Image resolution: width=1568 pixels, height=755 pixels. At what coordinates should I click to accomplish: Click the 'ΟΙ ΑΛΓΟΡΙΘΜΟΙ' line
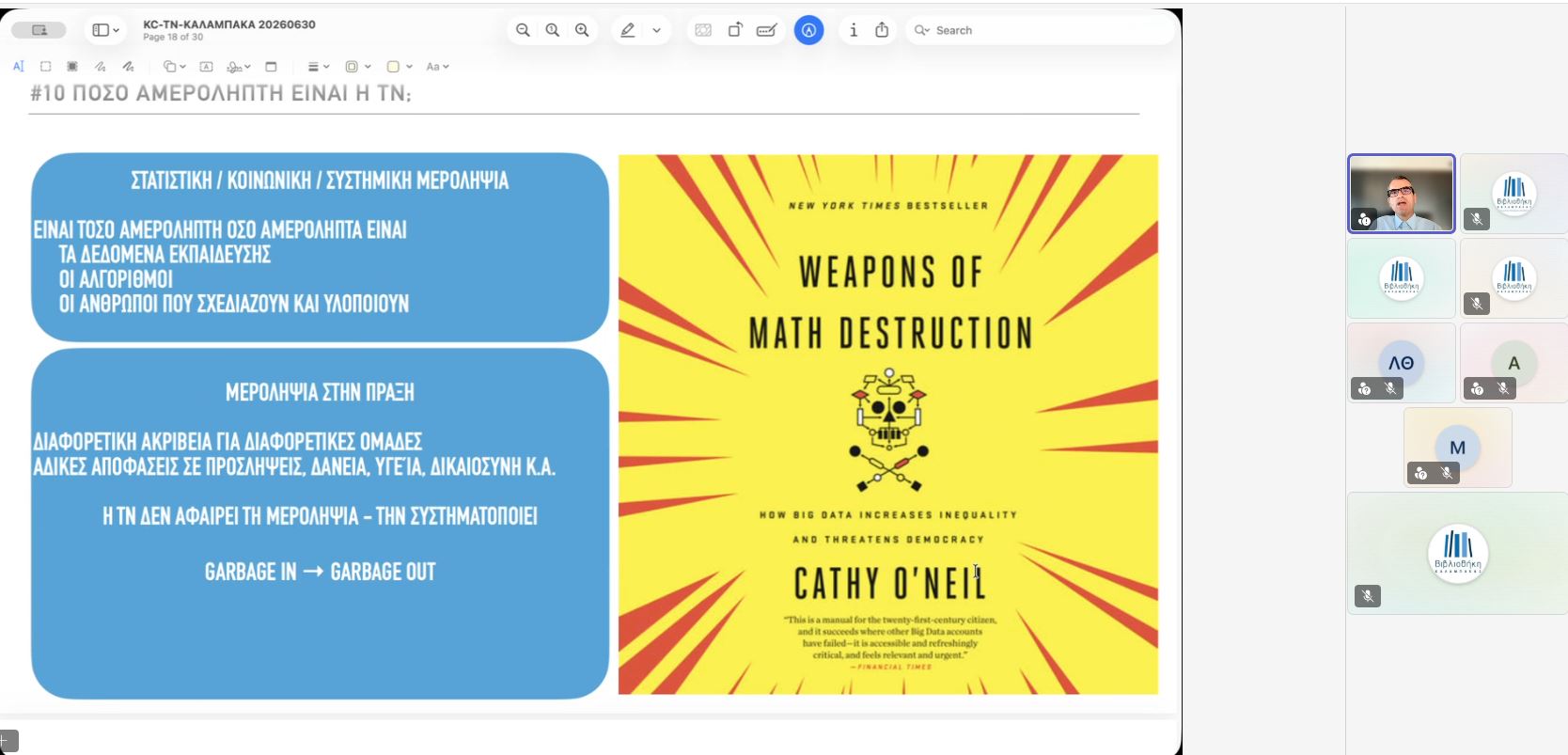pyautogui.click(x=116, y=279)
